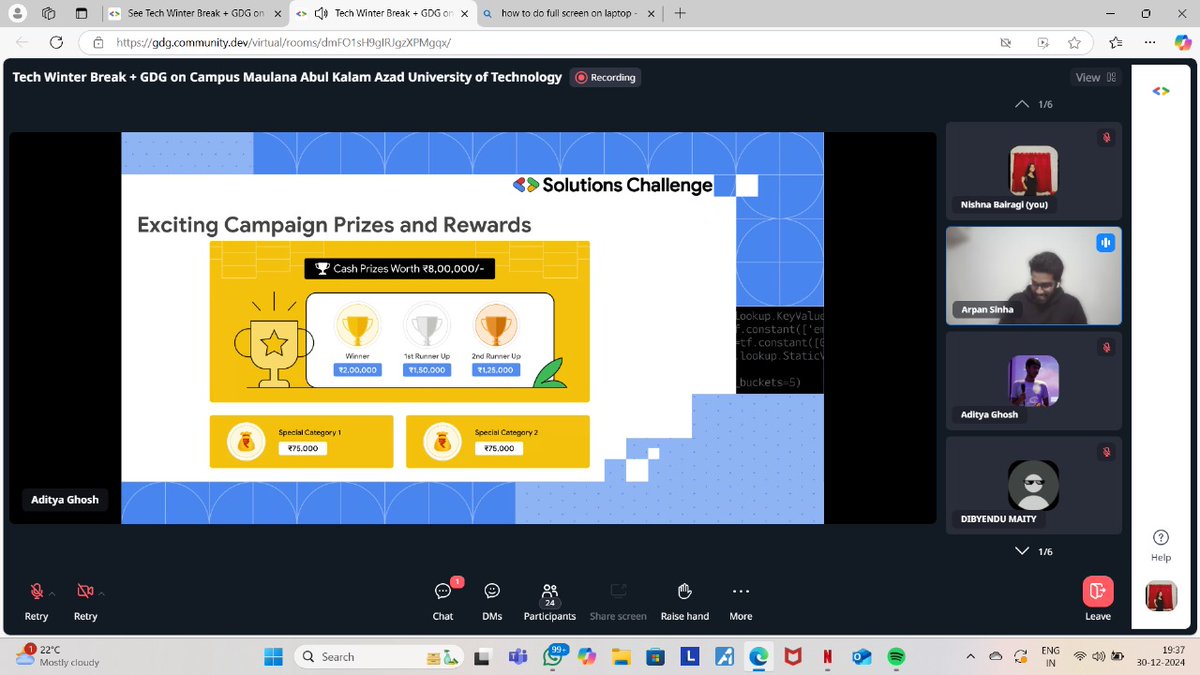Close 'how to do full screen' tab
Screen dimensions: 1200x675
click(651, 14)
